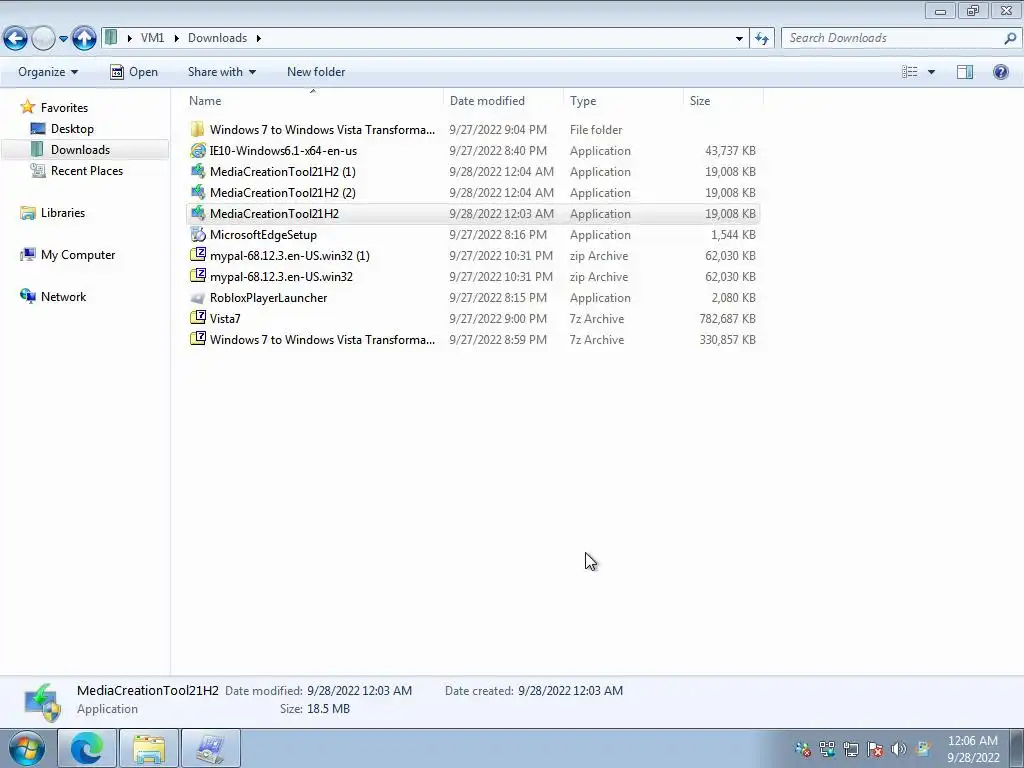Screen dimensions: 1024x768
Task: Click the search magnifier icon
Action: coord(1010,38)
